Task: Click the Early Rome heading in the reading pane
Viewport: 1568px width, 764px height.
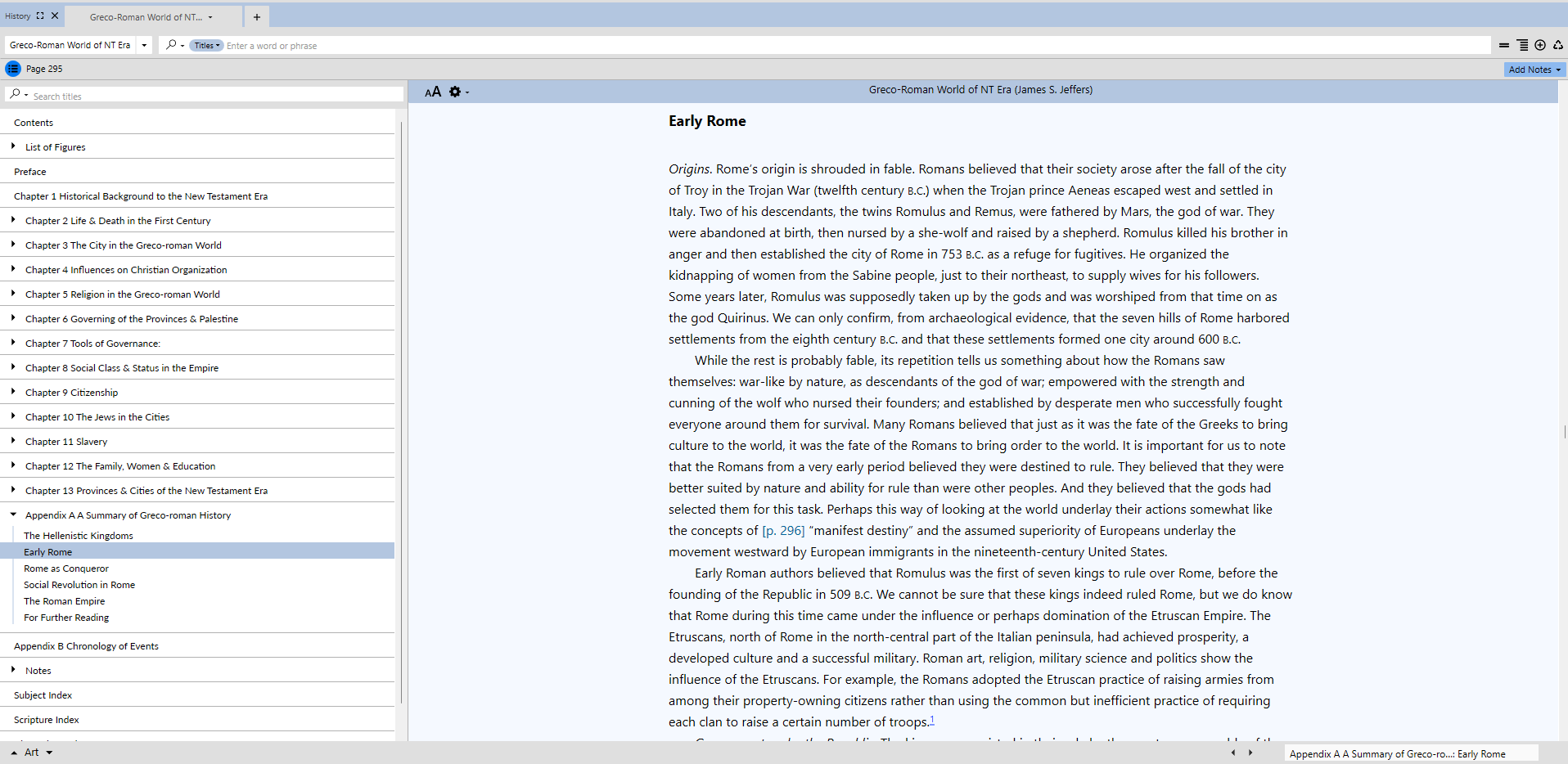Action: pyautogui.click(x=707, y=121)
